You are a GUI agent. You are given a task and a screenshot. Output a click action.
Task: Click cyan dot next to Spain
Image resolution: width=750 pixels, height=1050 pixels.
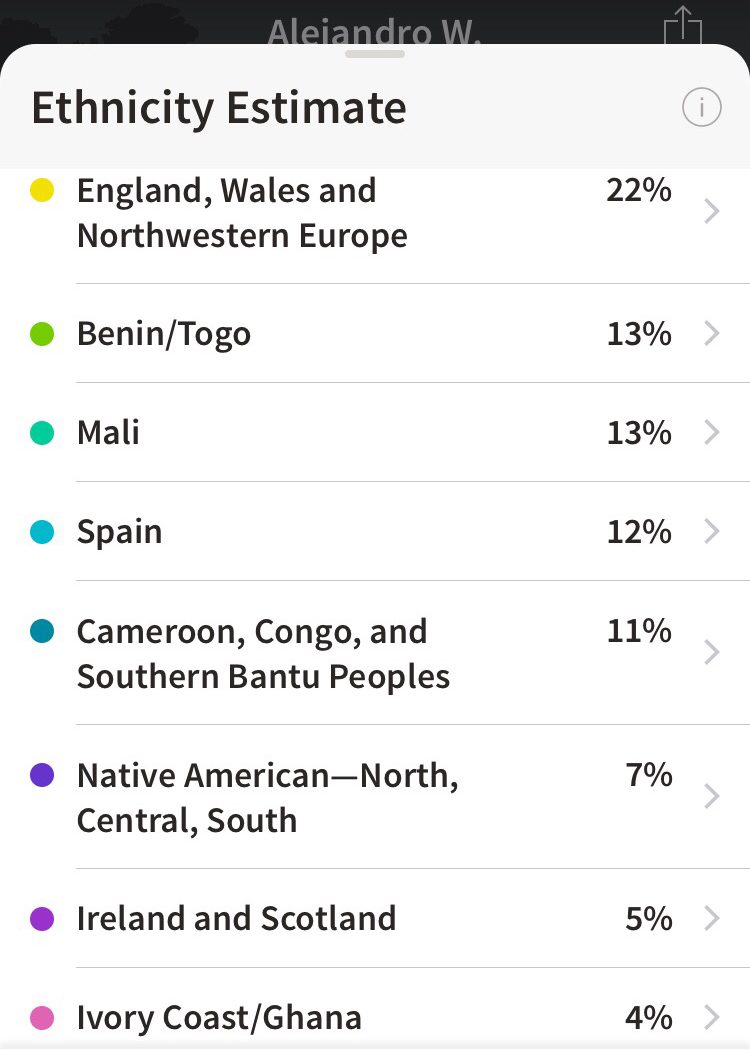click(x=42, y=532)
